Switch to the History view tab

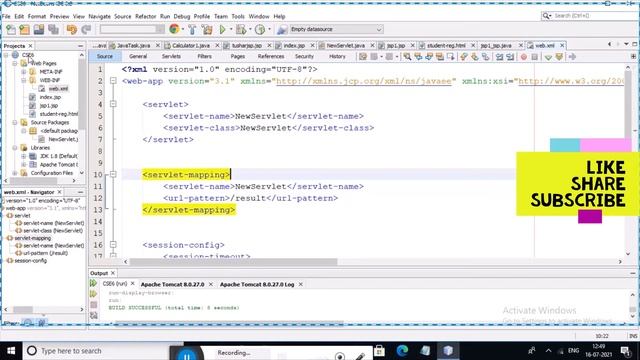click(337, 56)
